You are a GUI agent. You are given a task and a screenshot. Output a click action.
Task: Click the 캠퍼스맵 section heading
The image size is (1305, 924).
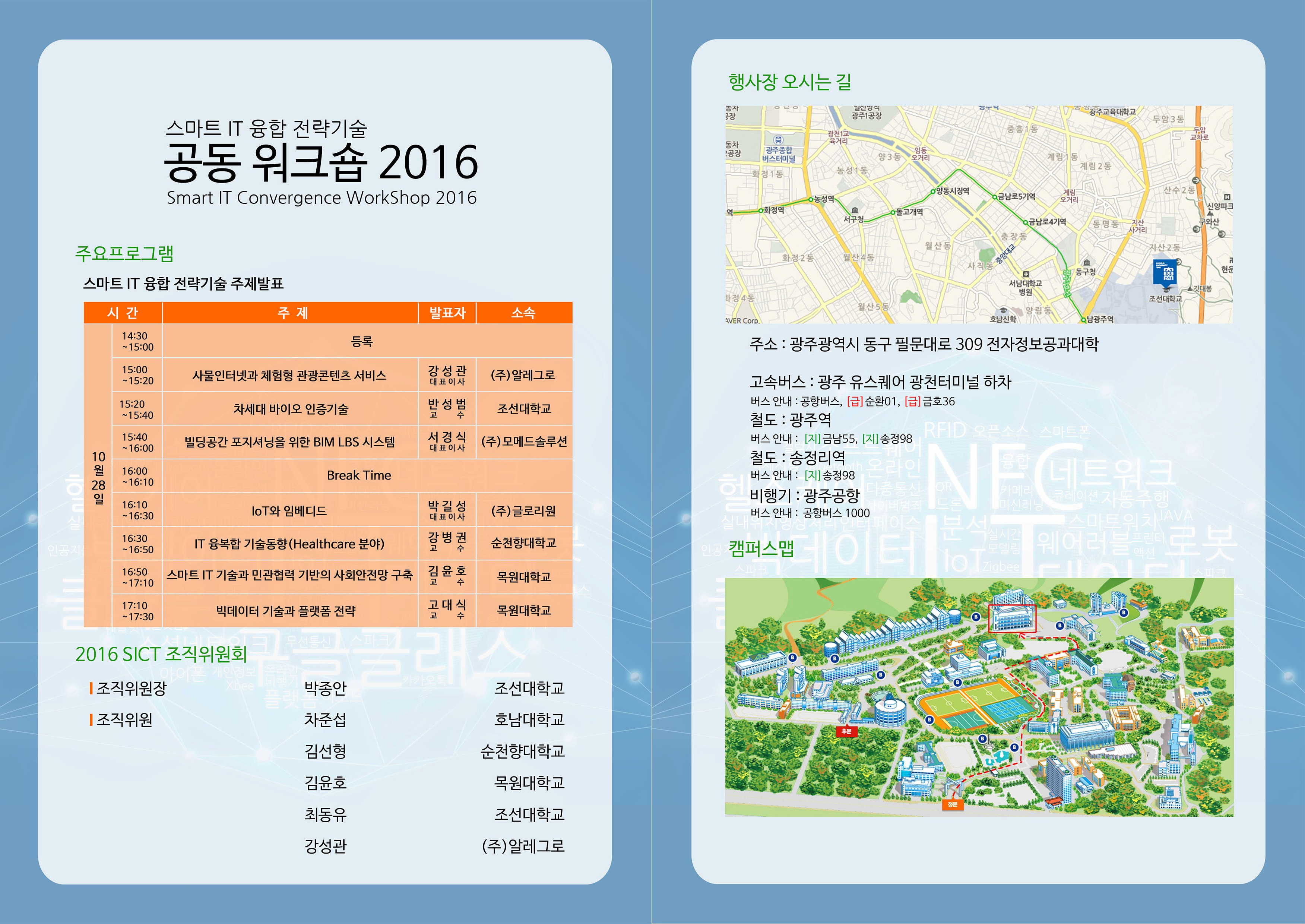(x=761, y=548)
